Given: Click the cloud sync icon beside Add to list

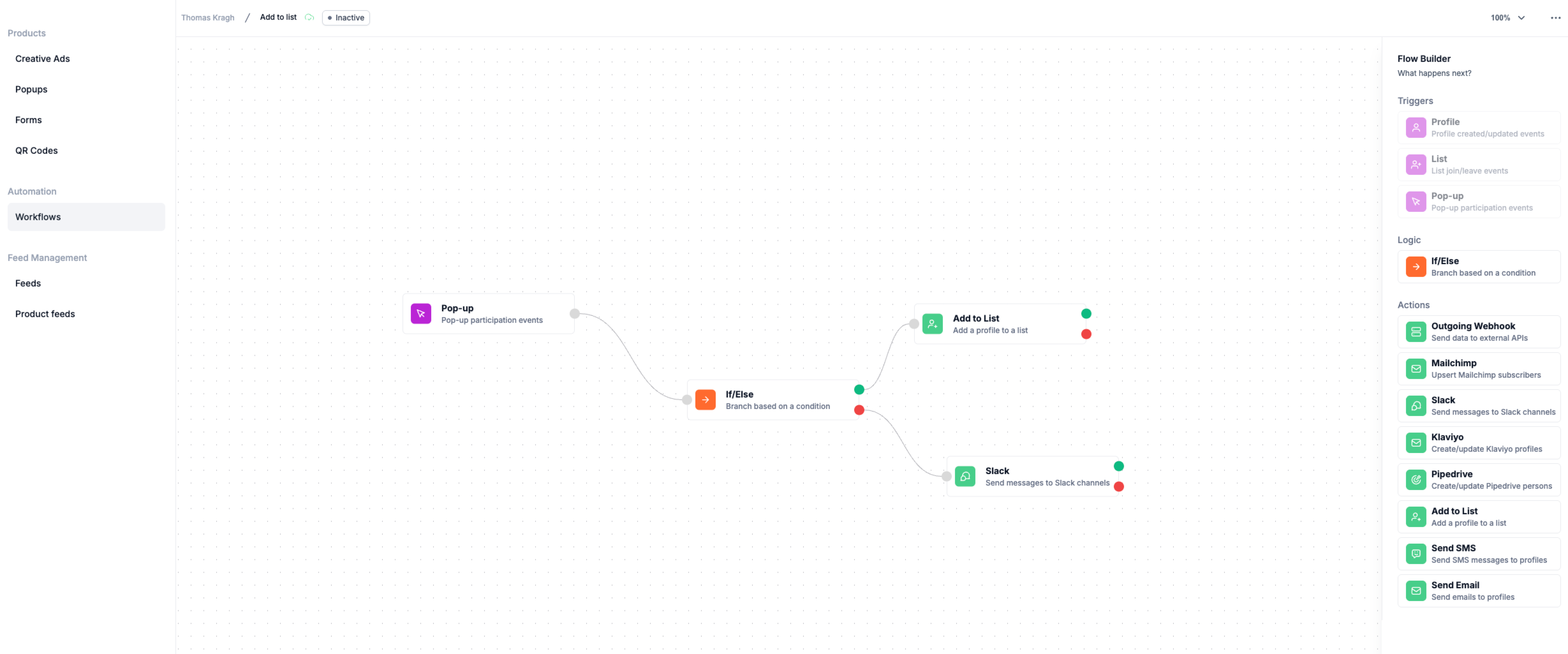Looking at the screenshot, I should (309, 18).
